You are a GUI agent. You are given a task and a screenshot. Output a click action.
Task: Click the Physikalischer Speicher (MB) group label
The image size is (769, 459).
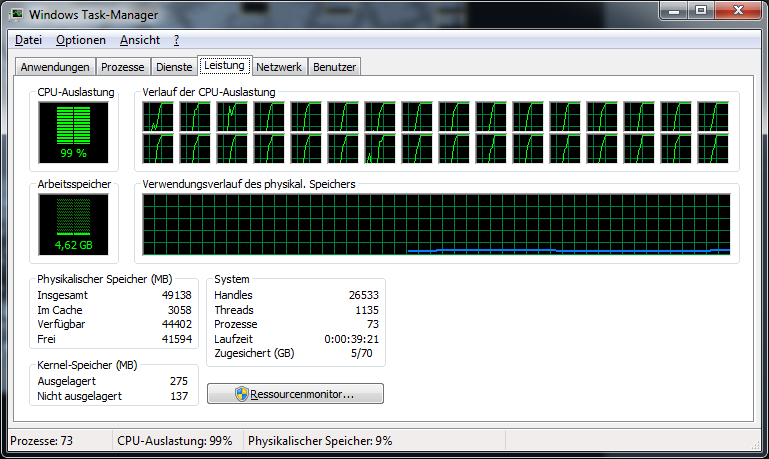click(x=104, y=279)
